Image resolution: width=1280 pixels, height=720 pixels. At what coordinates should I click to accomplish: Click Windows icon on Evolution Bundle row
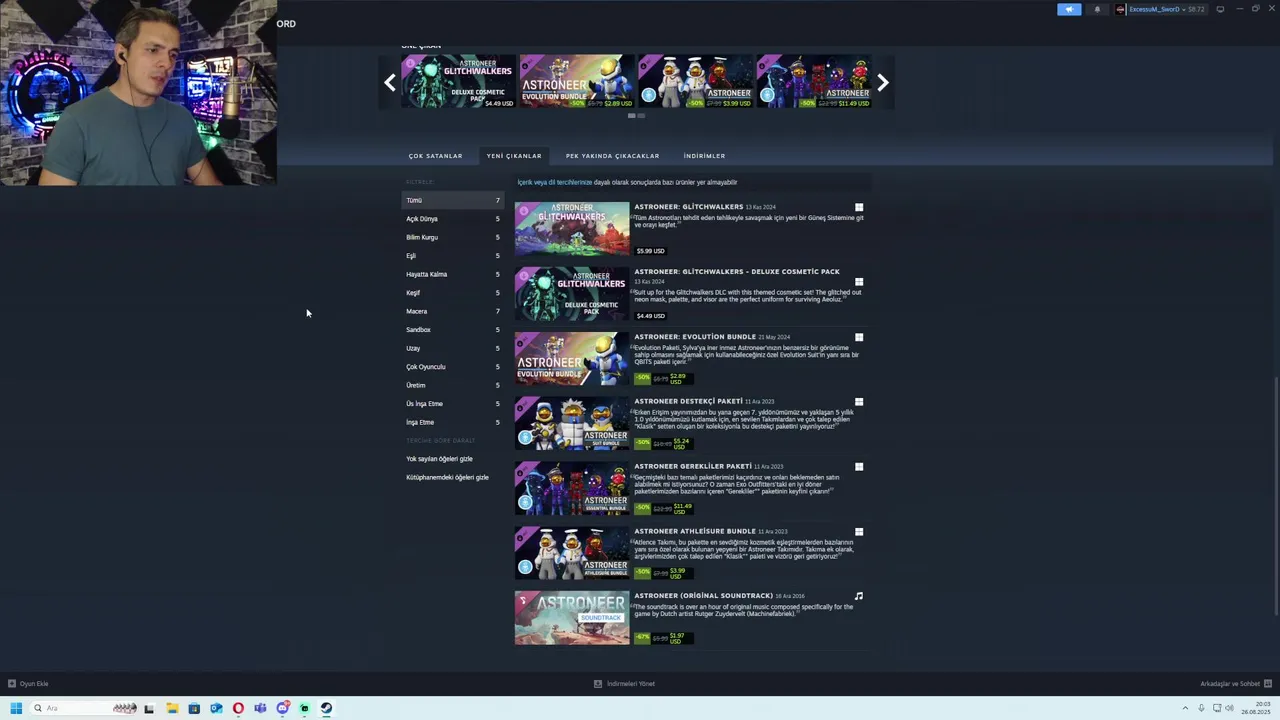pyautogui.click(x=859, y=337)
